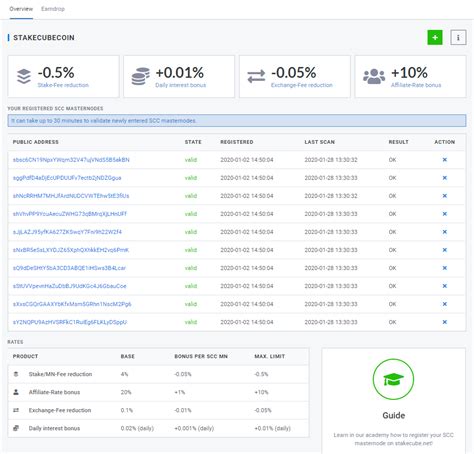Add a new SCC masternode with green plus
The height and width of the screenshot is (454, 474).
(435, 37)
